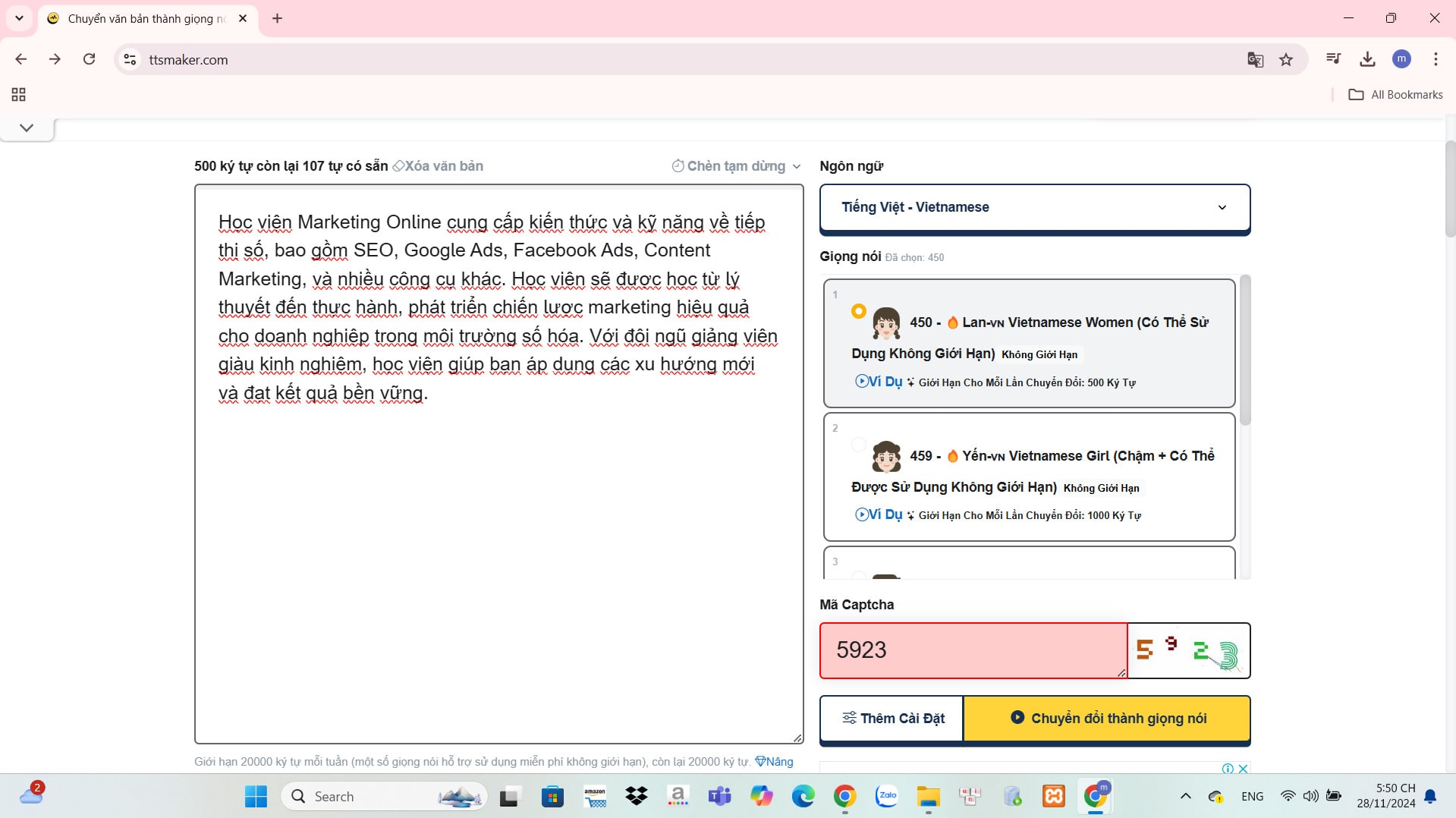The image size is (1456, 818).
Task: Click the Google Translate icon in address bar
Action: point(1255,59)
